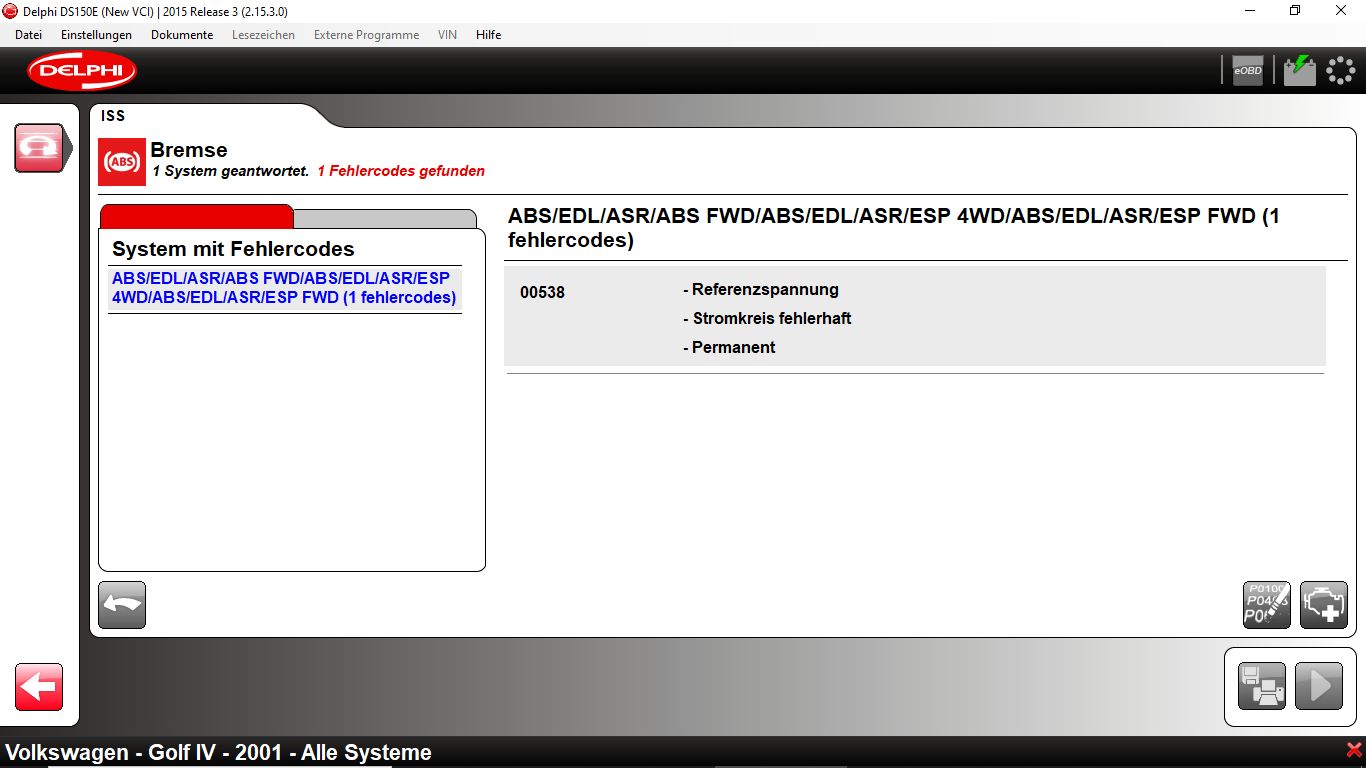Screen dimensions: 1366x768
Task: Click the VIN menu item
Action: (447, 35)
